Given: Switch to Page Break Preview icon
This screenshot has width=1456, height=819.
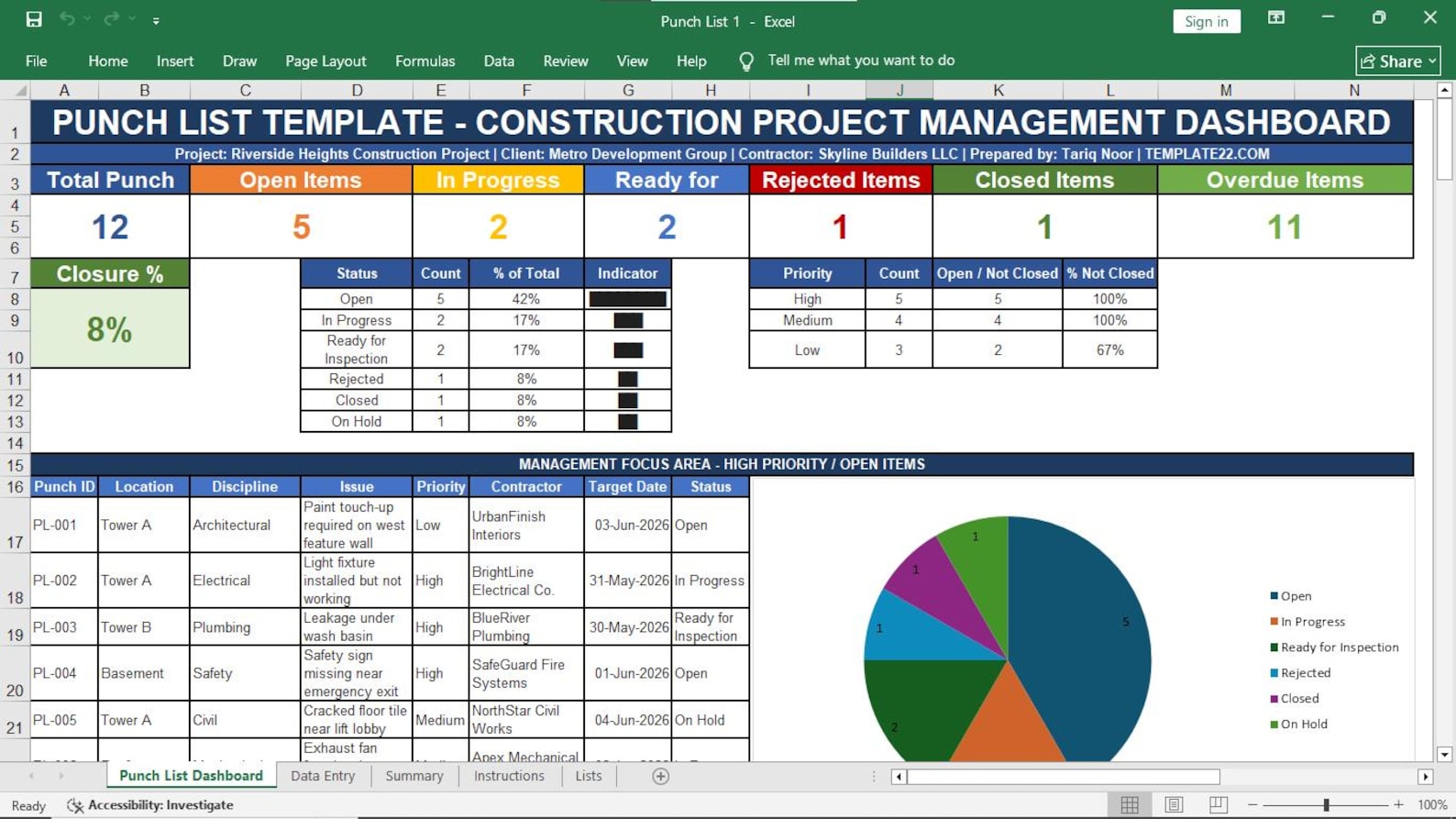Looking at the screenshot, I should coord(1218,804).
